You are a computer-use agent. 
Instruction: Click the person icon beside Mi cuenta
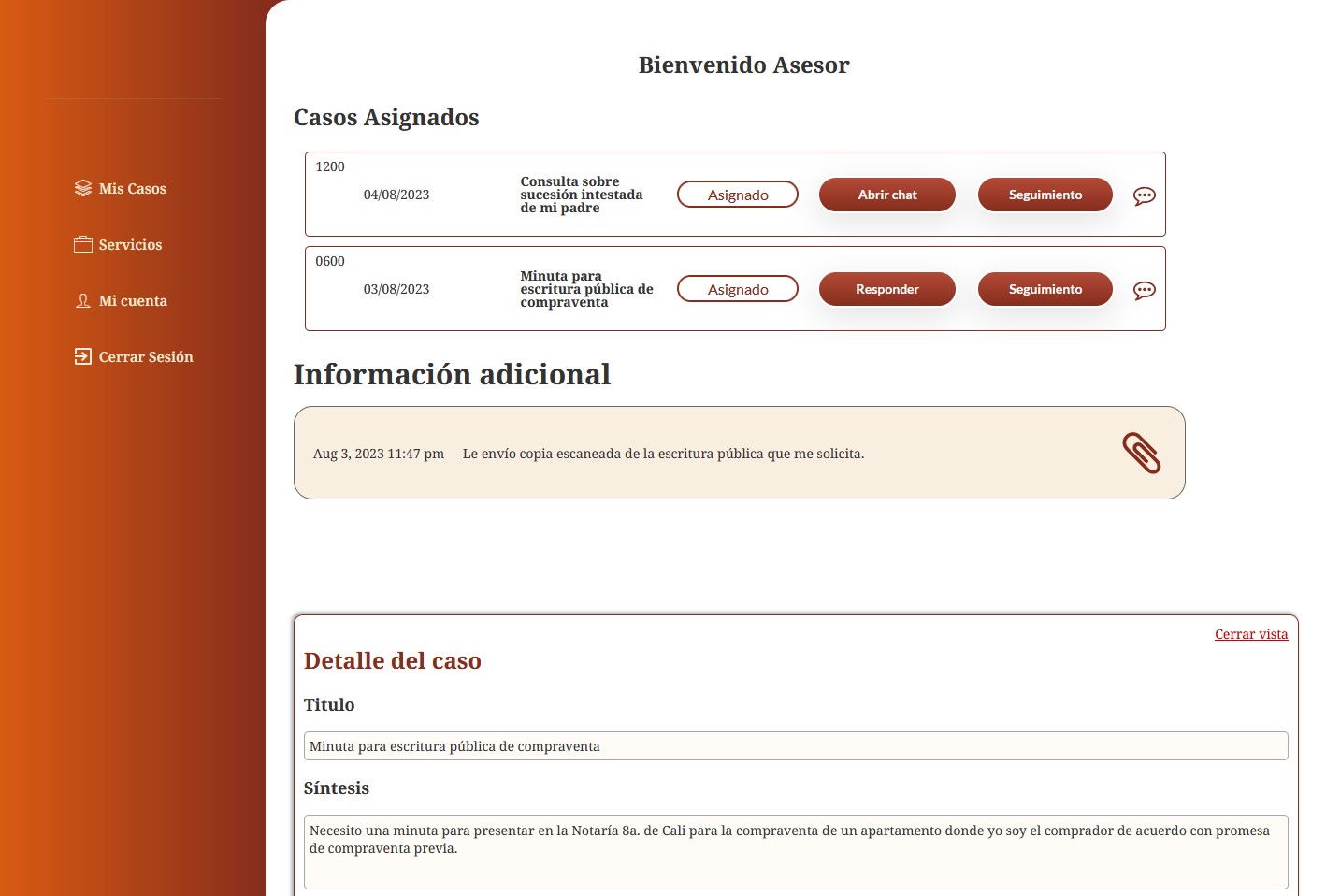(83, 300)
